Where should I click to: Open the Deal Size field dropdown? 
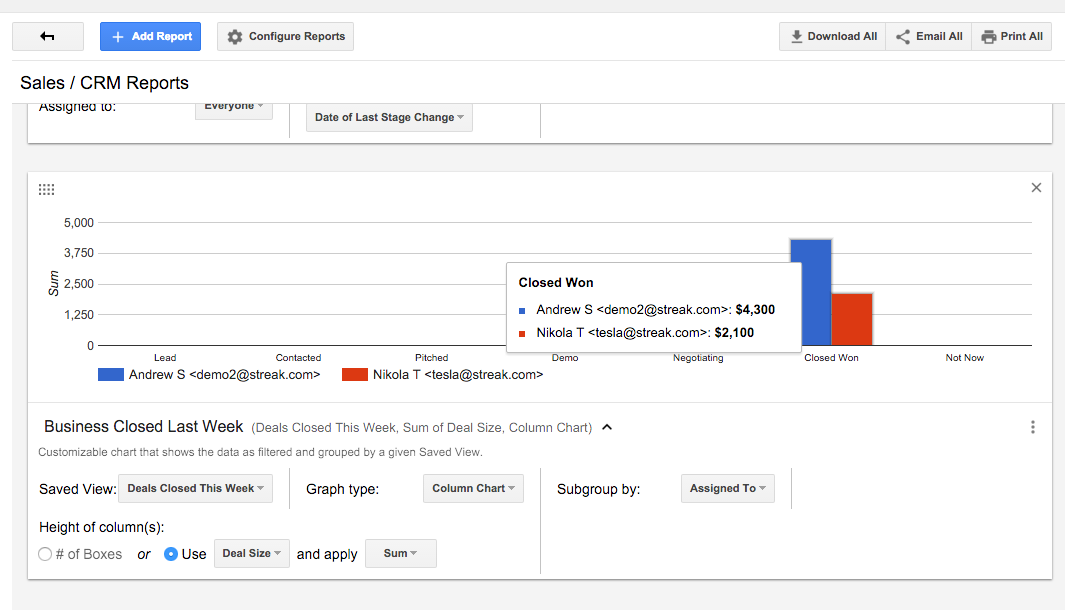(252, 554)
